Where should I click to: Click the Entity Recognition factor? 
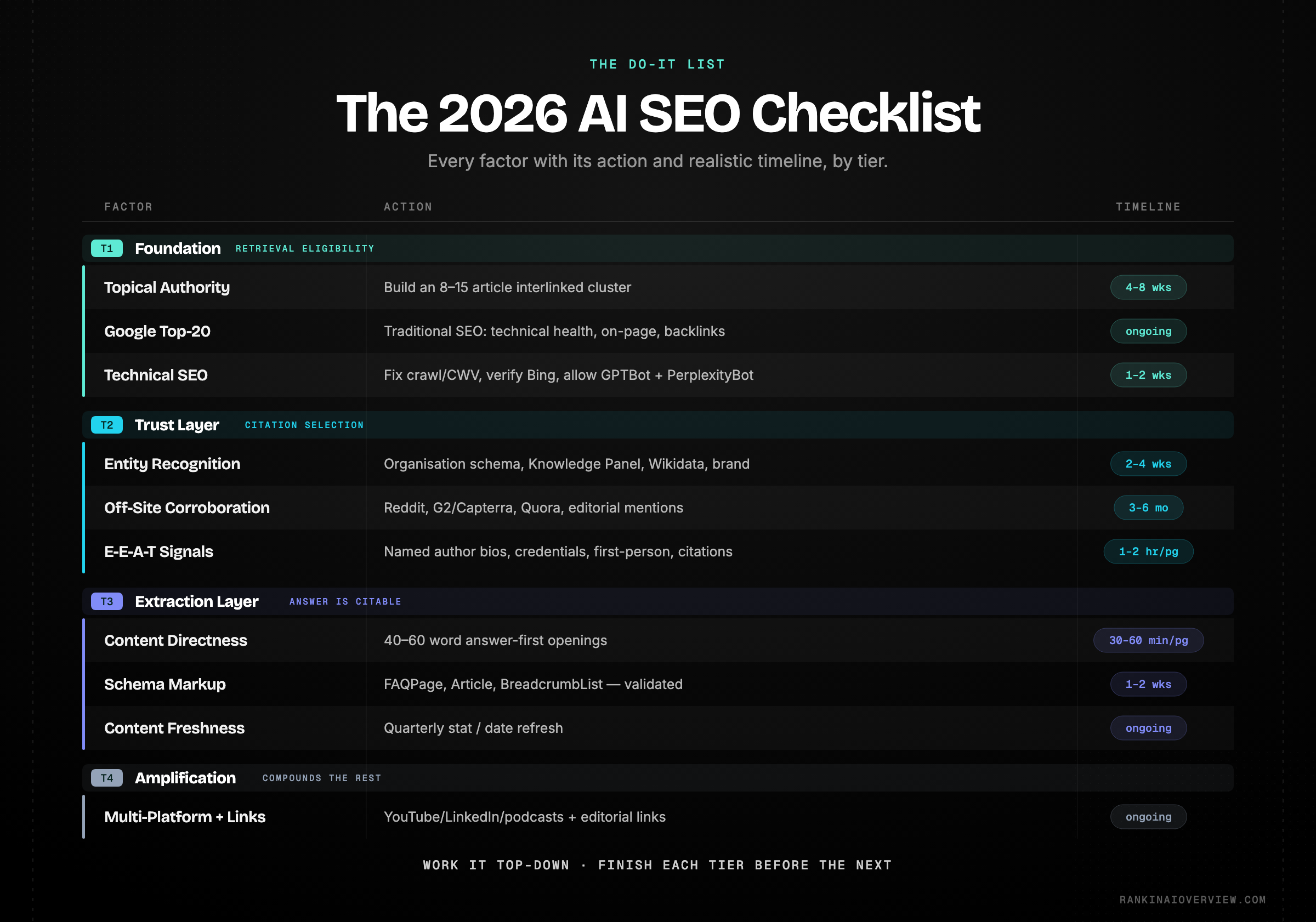tap(172, 464)
